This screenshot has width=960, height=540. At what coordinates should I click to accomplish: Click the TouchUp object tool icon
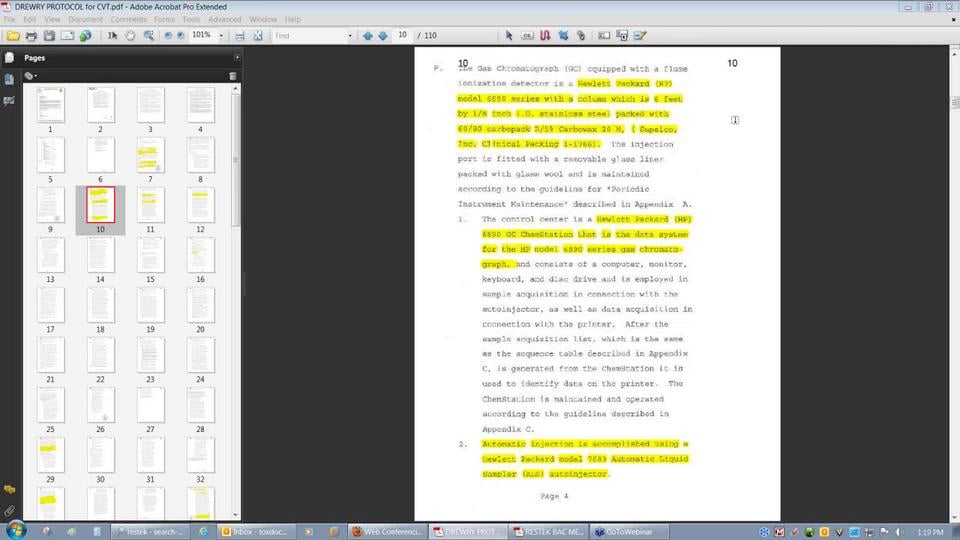point(622,36)
